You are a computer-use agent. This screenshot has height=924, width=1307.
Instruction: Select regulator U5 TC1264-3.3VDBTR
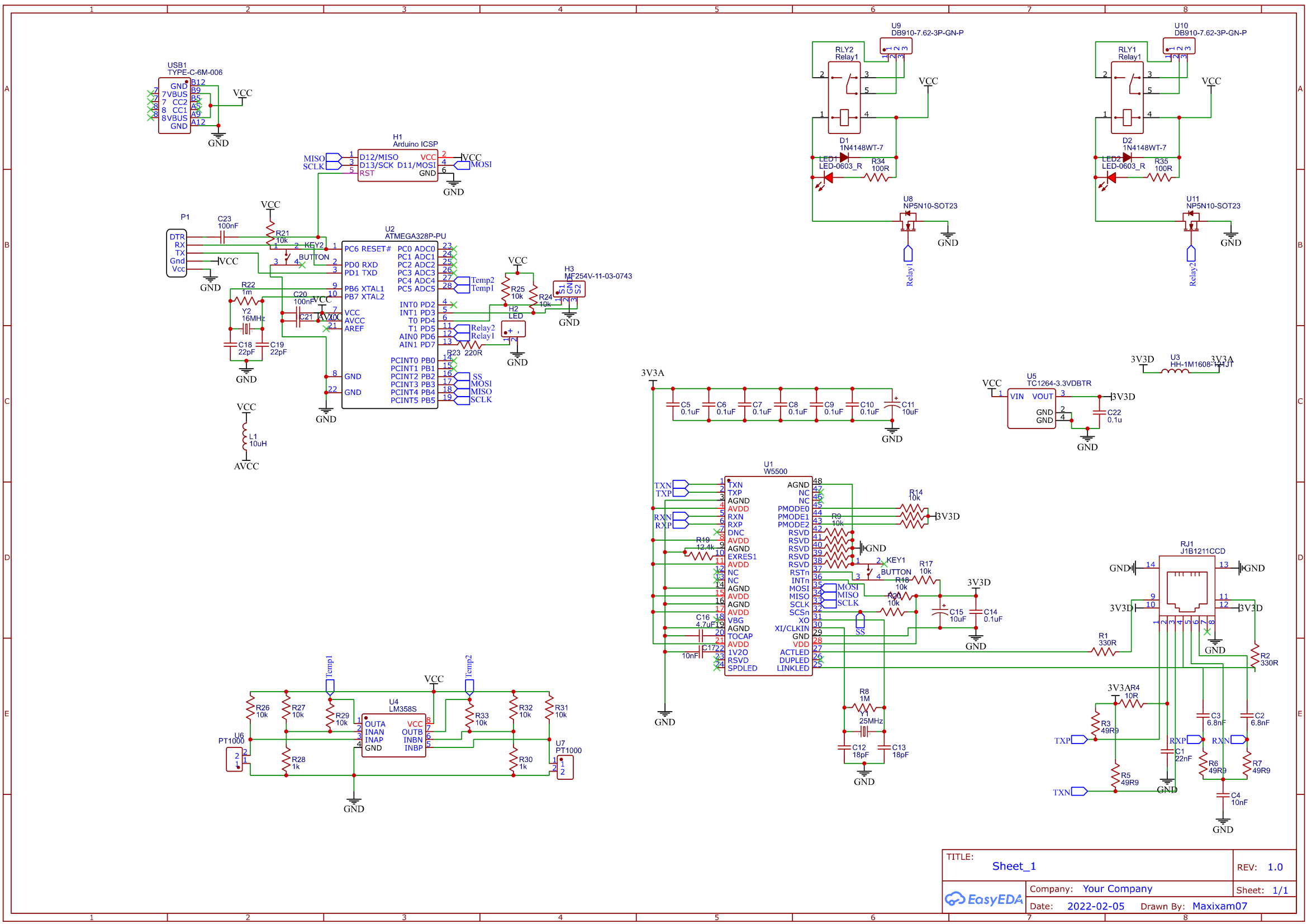click(1032, 408)
